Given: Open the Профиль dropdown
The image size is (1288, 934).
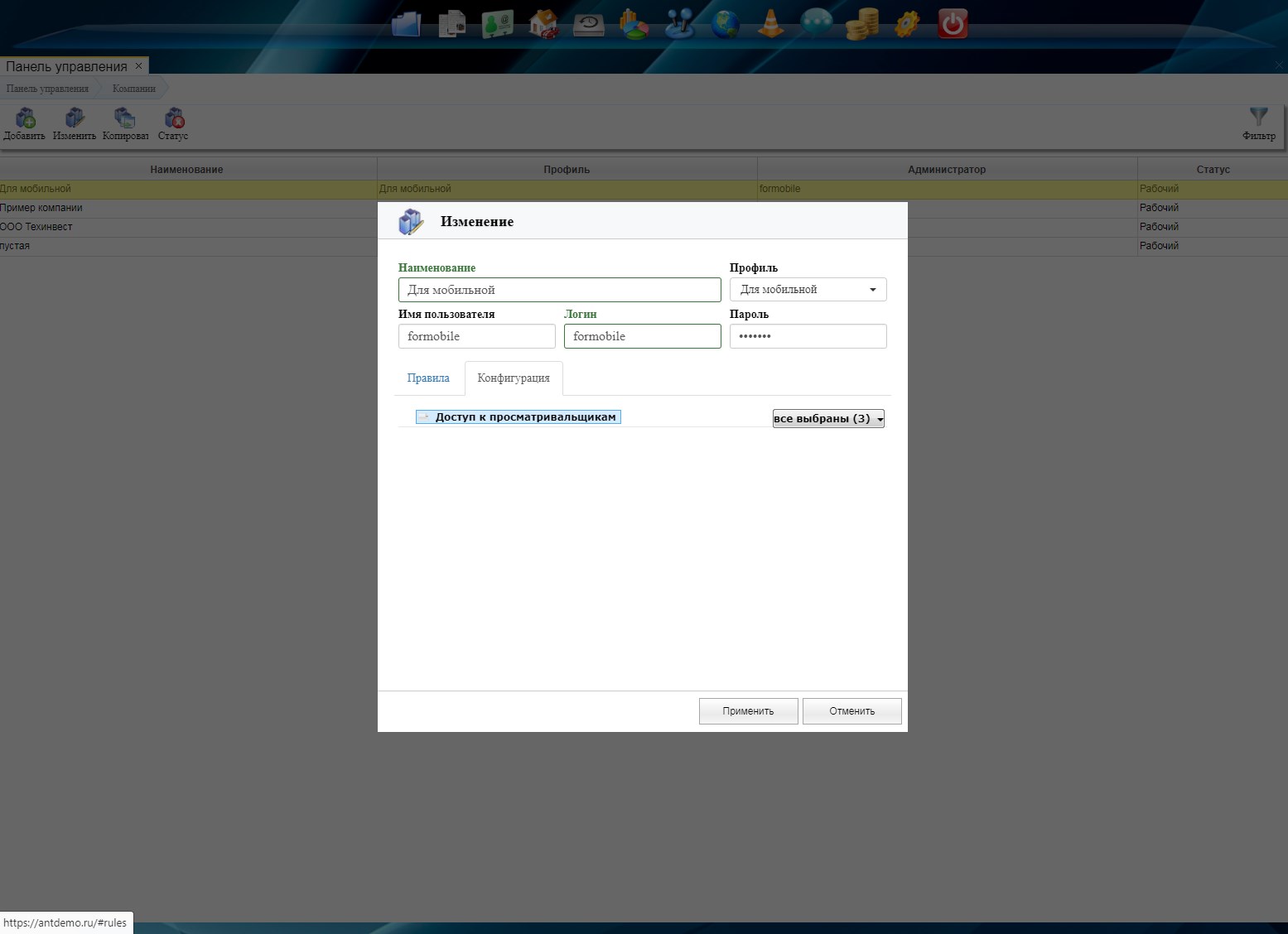Looking at the screenshot, I should 808,290.
